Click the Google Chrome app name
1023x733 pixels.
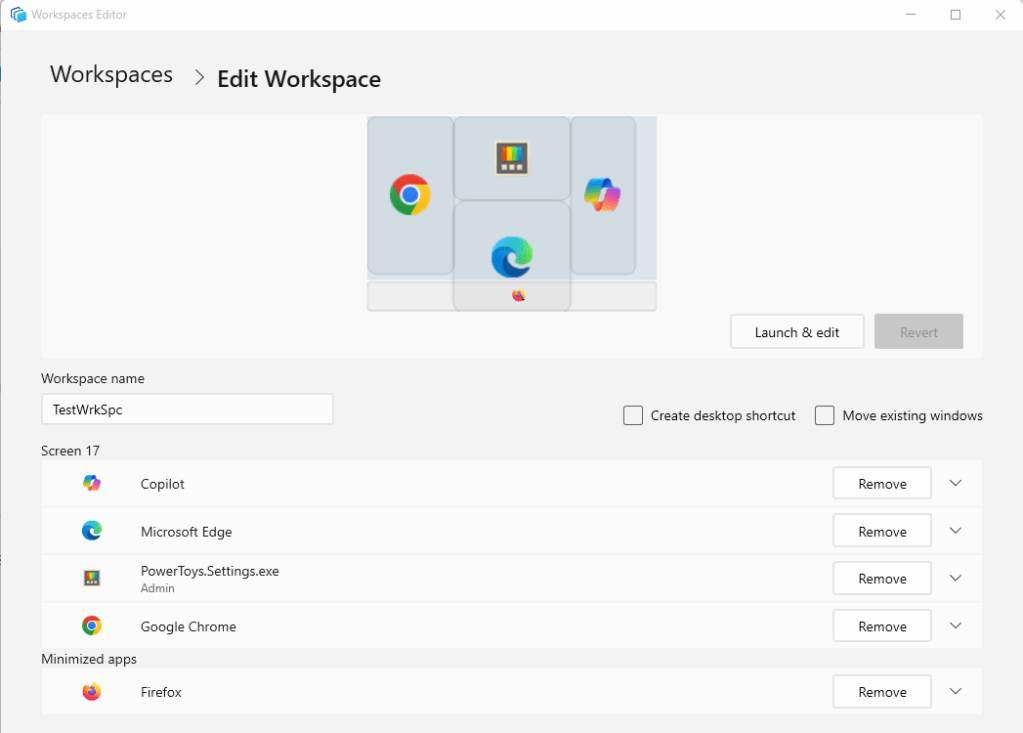(189, 626)
